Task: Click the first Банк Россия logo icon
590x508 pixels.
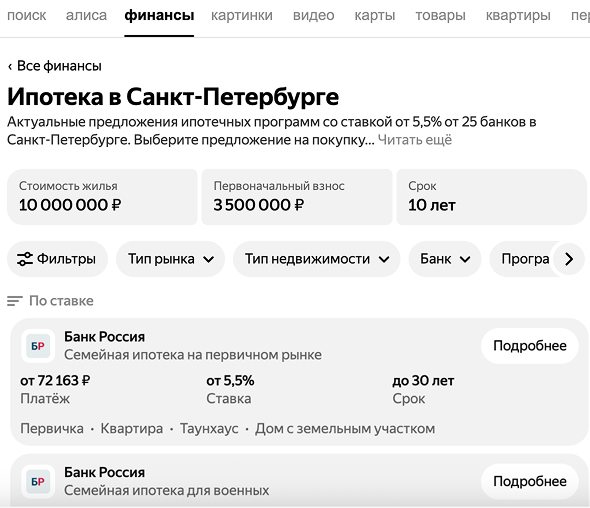Action: [38, 346]
